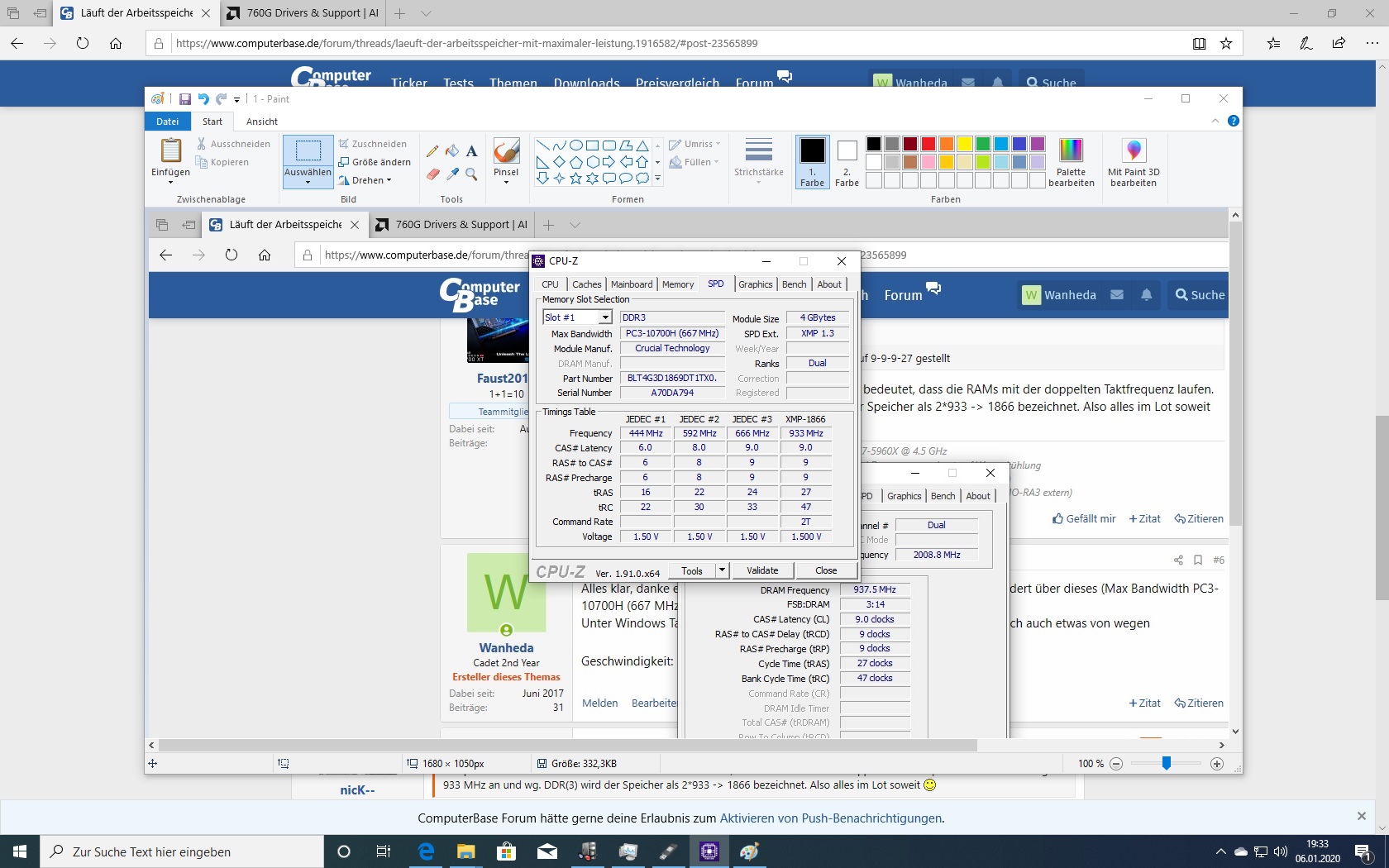Select the Fill bucket tool
This screenshot has height=868, width=1389.
point(452,151)
